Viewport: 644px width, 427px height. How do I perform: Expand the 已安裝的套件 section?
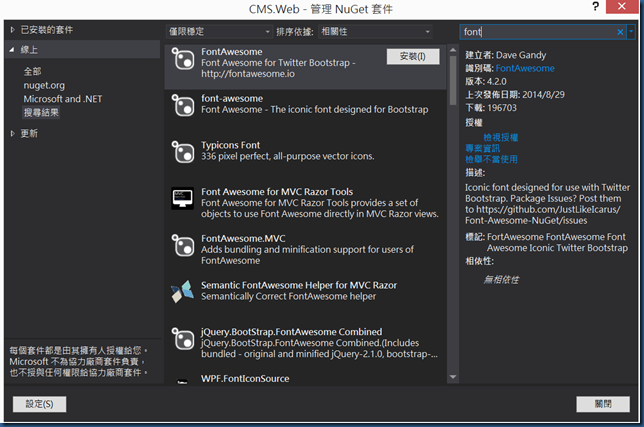tap(12, 30)
